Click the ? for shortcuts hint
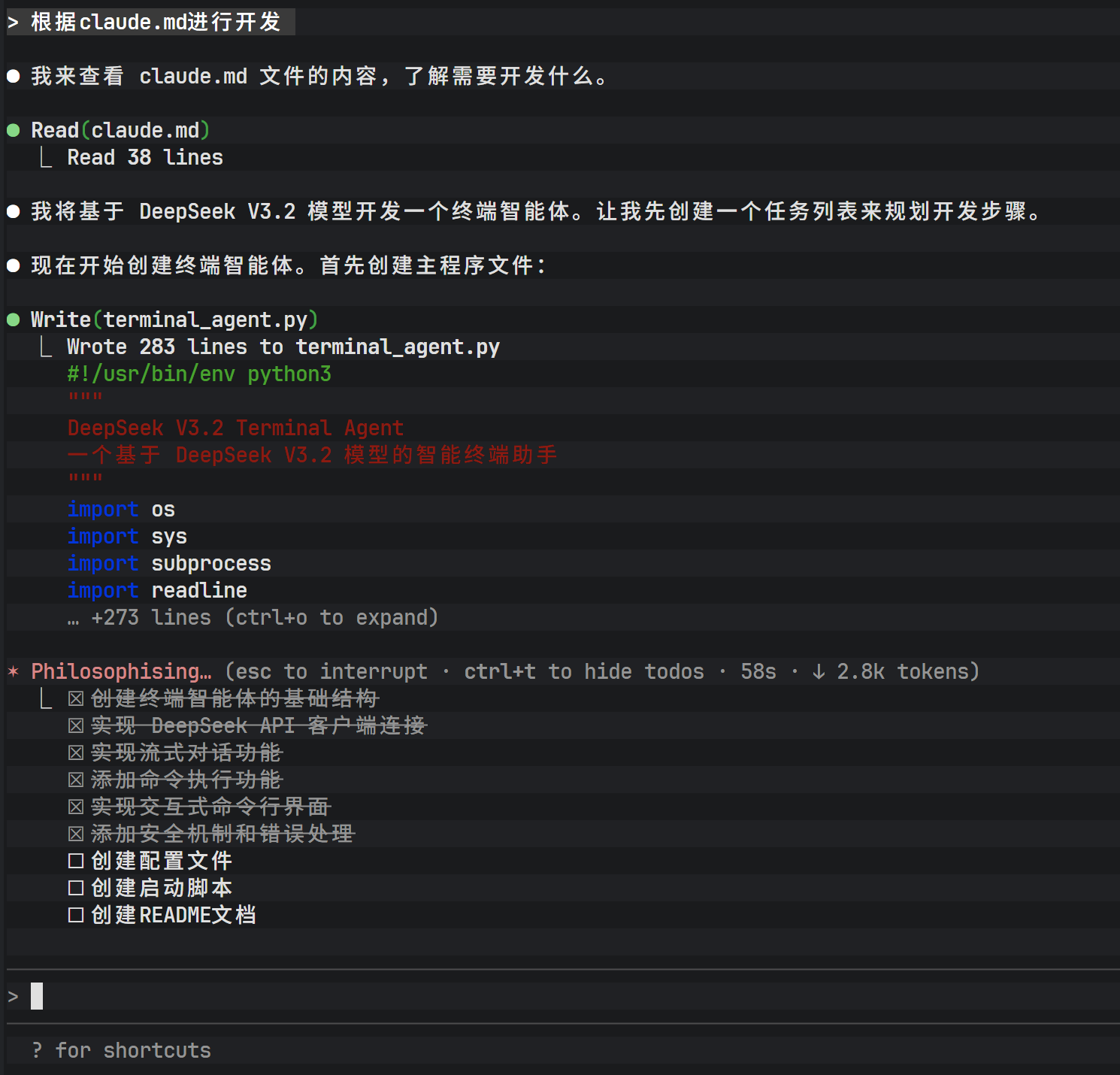Viewport: 1120px width, 1075px height. (122, 1050)
